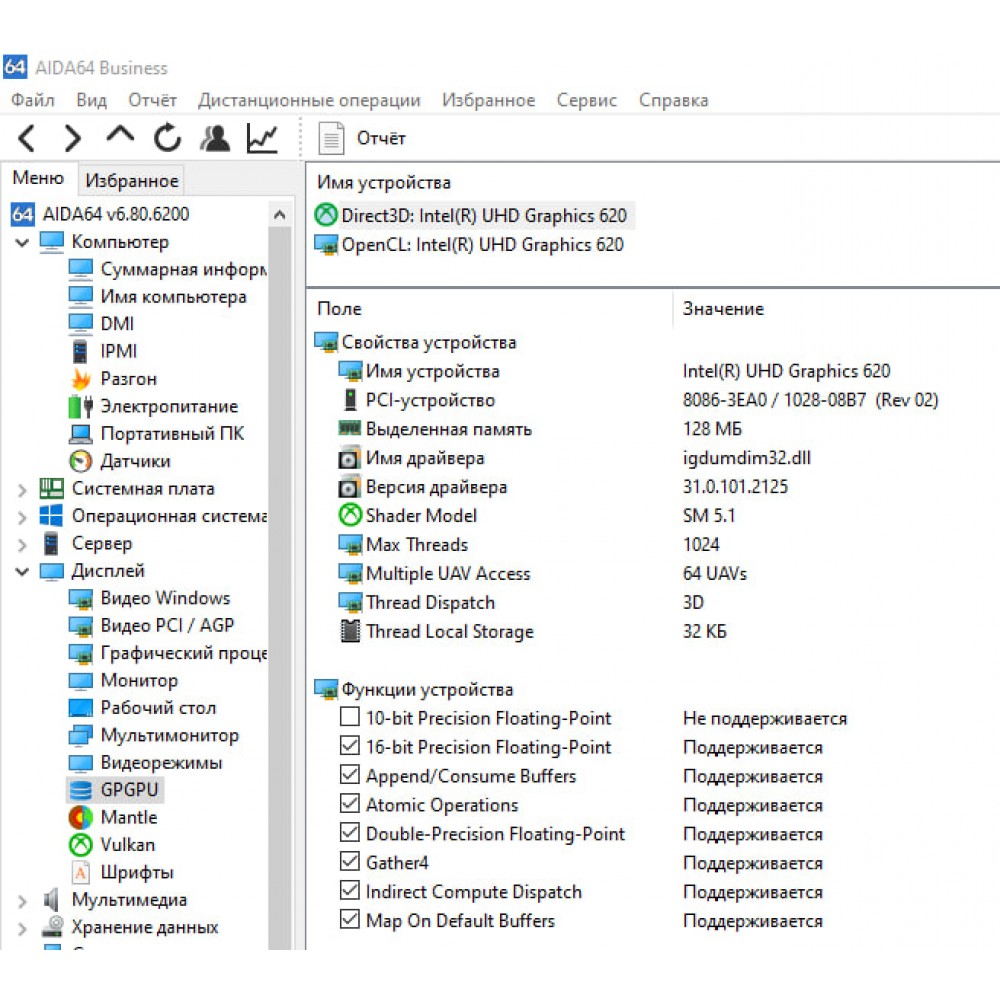Click the Shader Model Xbox-style icon
Viewport: 1000px width, 1000px height.
click(349, 515)
